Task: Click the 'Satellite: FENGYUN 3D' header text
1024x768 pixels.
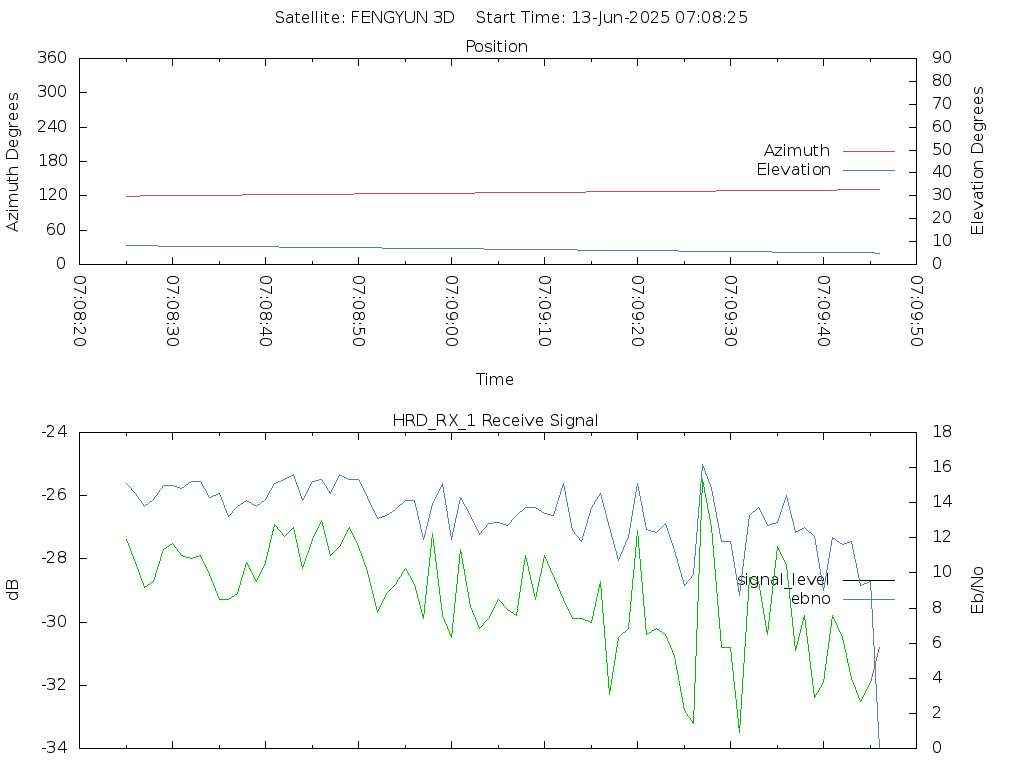Action: tap(364, 18)
